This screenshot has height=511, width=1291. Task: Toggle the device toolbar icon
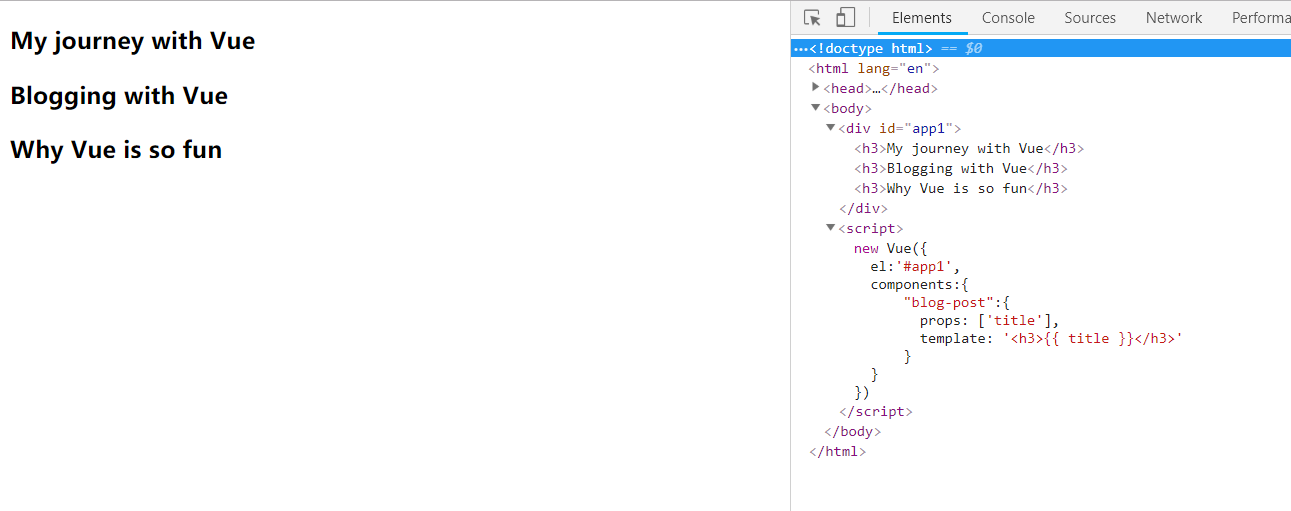tap(845, 18)
